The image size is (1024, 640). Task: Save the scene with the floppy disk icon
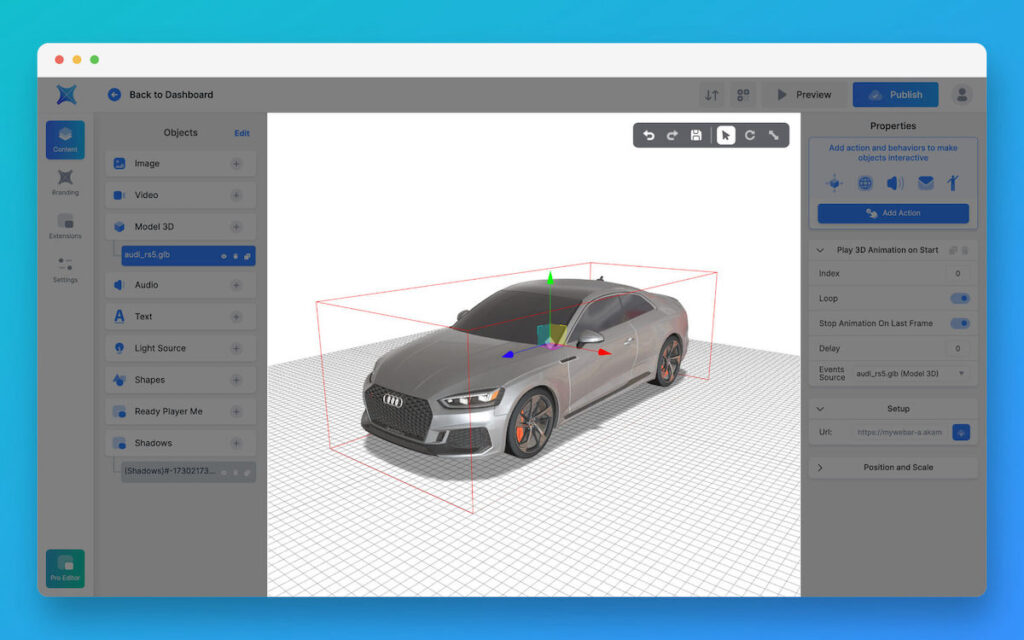[x=696, y=135]
